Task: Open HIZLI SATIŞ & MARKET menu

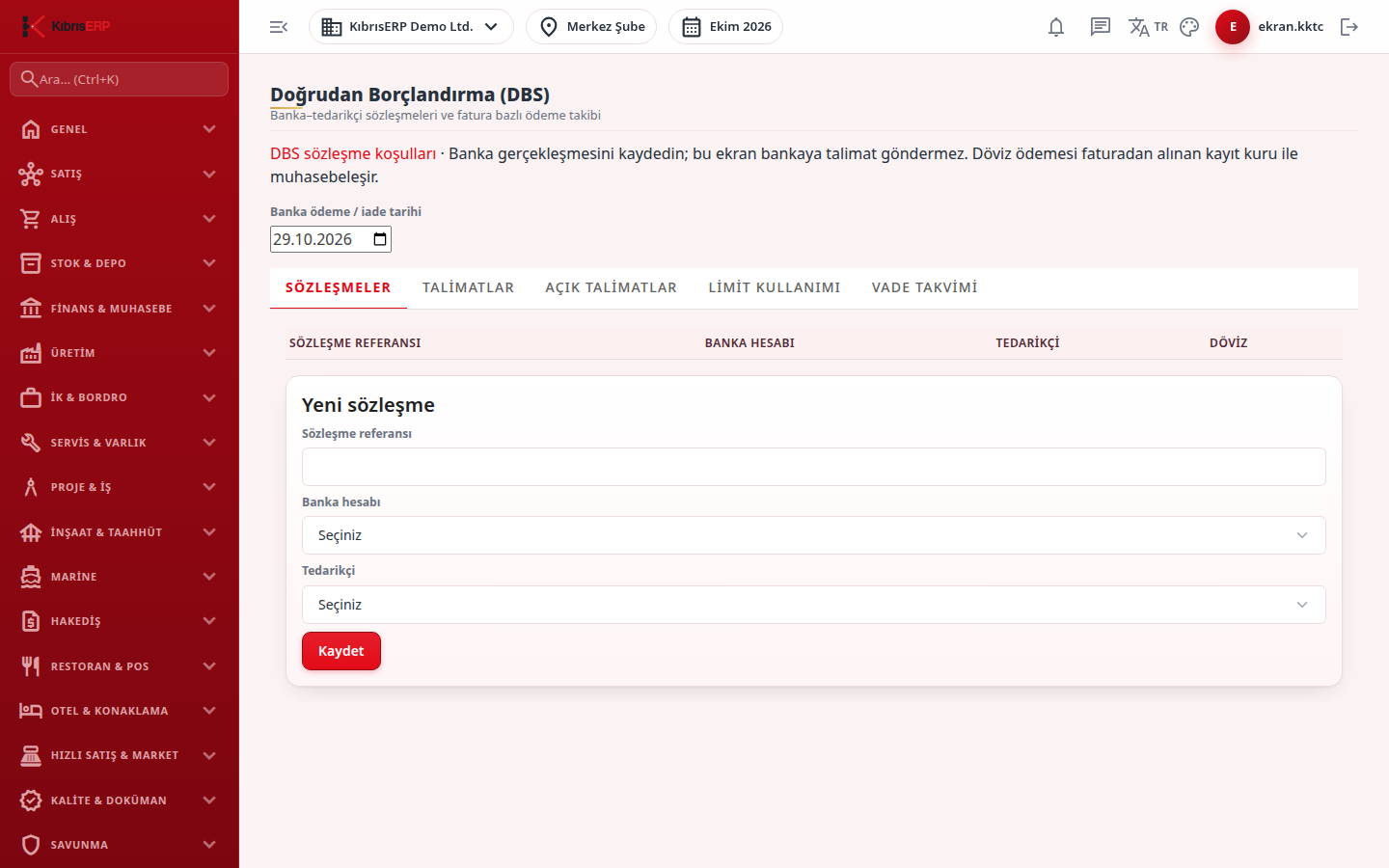Action: (x=120, y=755)
